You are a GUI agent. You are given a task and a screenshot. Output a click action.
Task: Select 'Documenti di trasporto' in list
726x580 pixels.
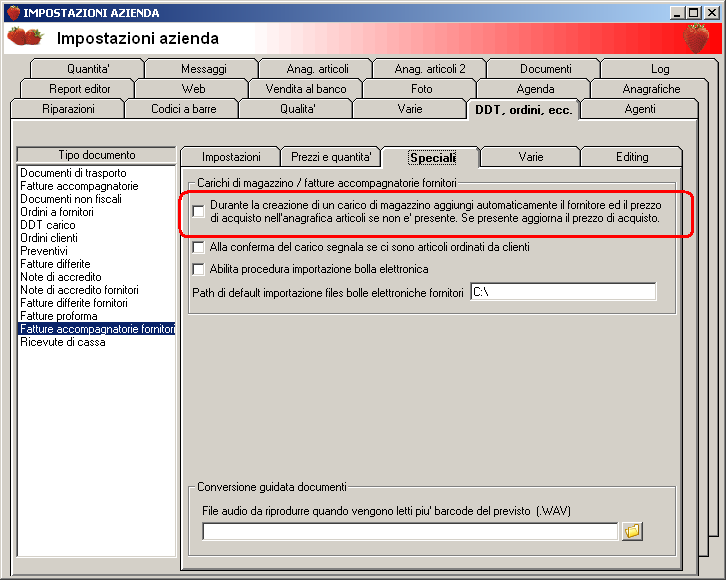[96, 173]
